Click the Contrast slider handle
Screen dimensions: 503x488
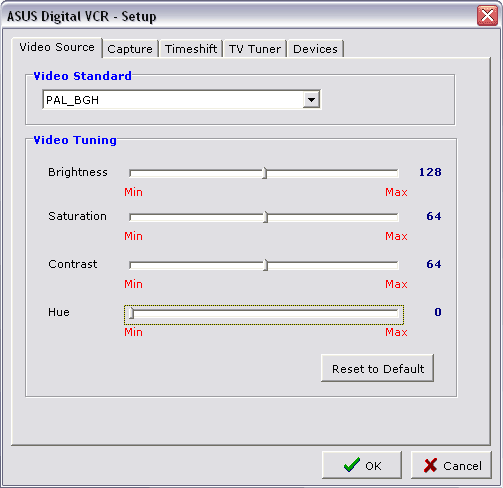266,265
